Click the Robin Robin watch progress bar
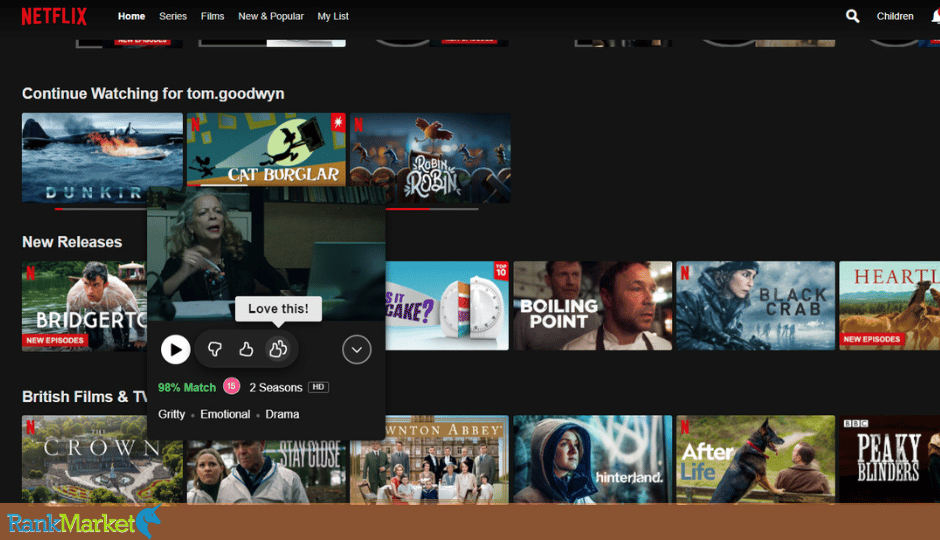 point(432,209)
